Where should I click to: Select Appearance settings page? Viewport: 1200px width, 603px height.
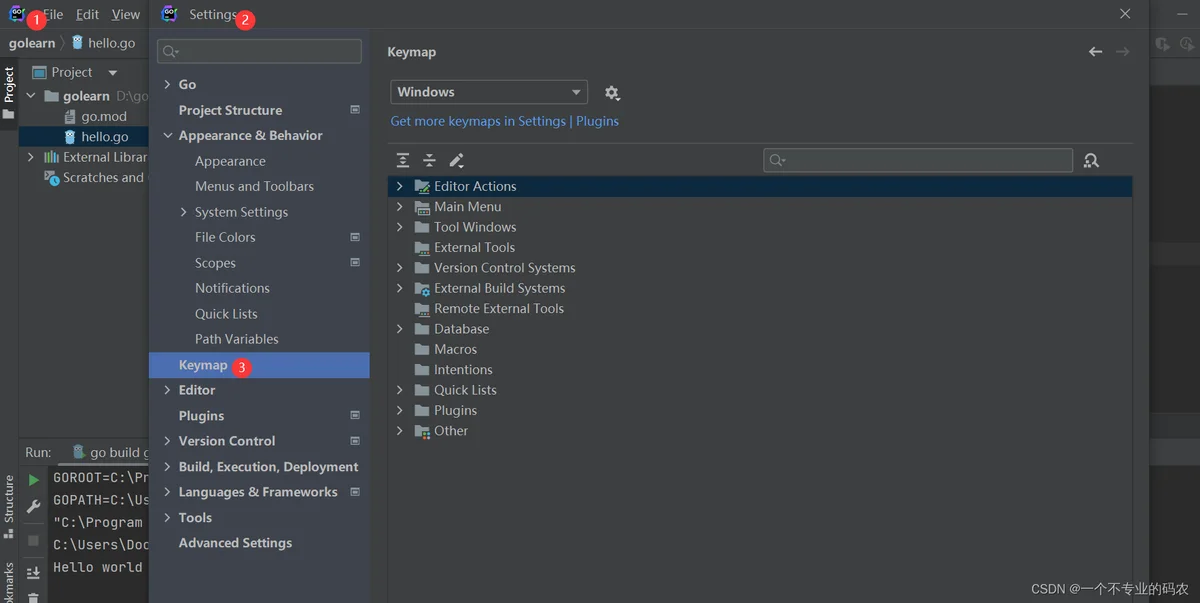click(x=230, y=161)
